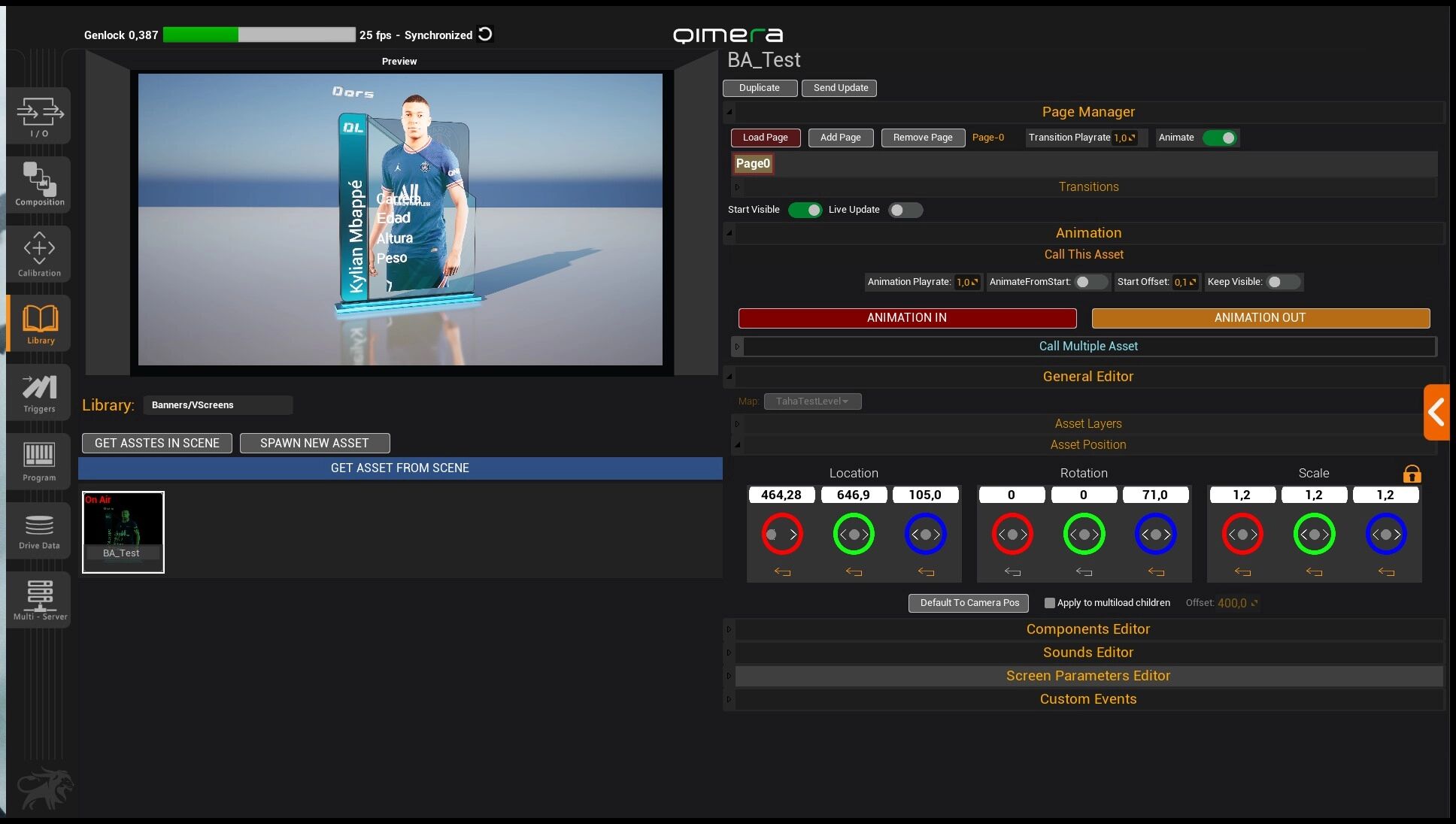This screenshot has width=1456, height=824.
Task: Disable the Animate toggle
Action: point(1219,138)
